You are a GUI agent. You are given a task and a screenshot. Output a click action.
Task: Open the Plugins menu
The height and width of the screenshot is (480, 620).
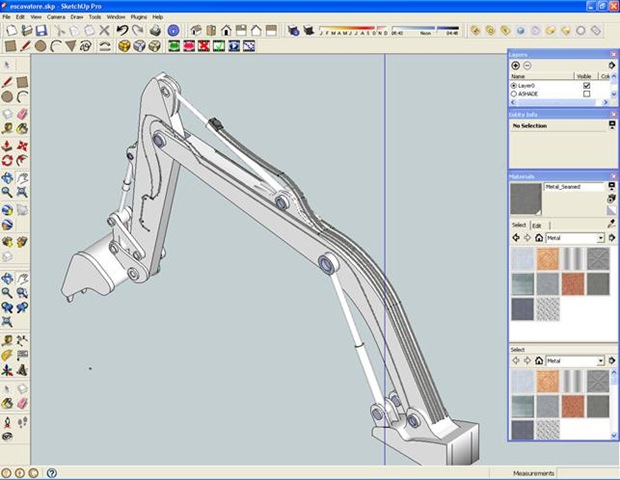[x=140, y=17]
